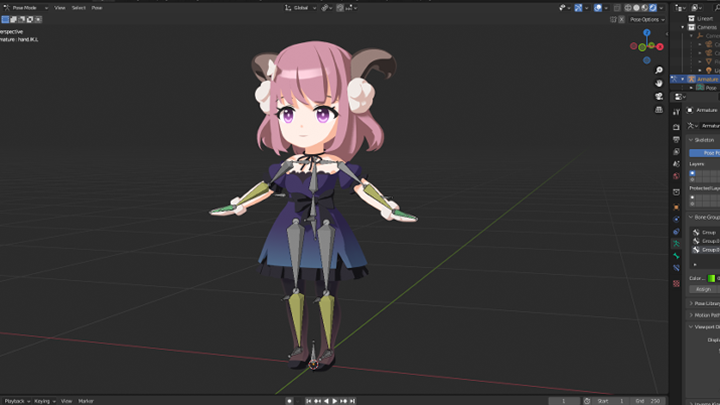This screenshot has width=720, height=405.
Task: Open the Pose Mode dropdown
Action: 26,8
